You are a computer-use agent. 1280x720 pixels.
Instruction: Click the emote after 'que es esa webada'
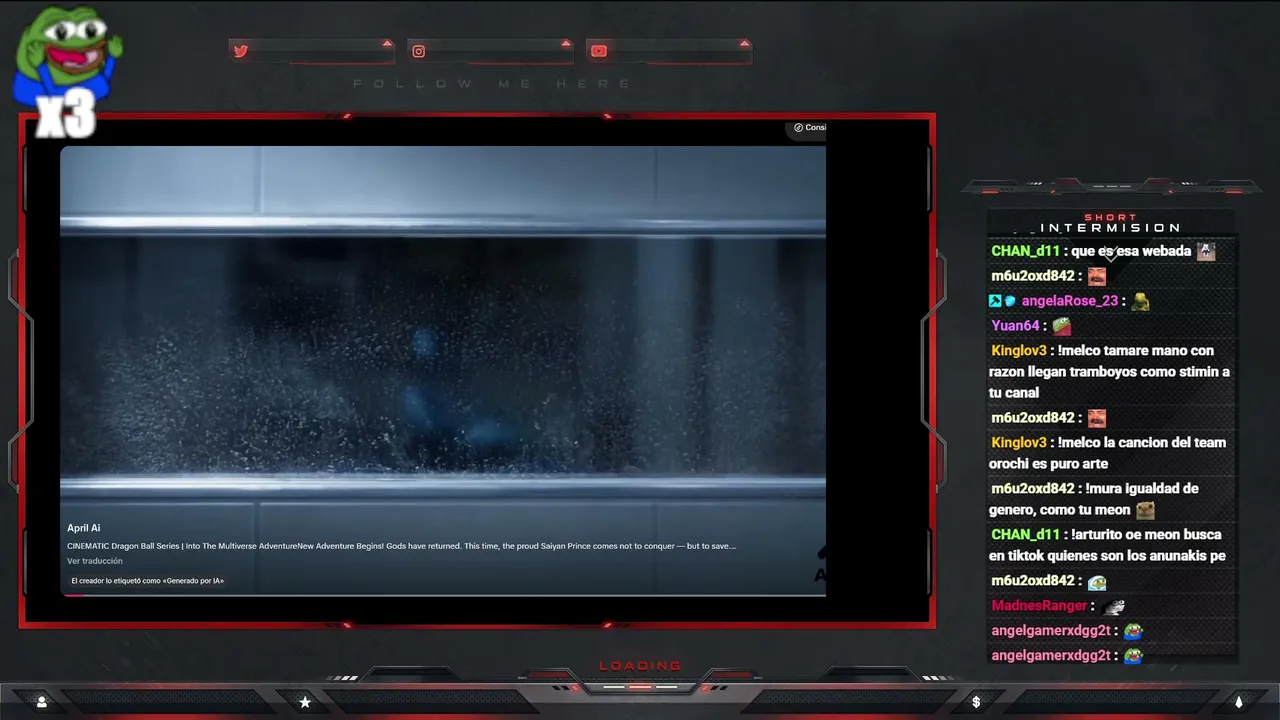pos(1206,251)
